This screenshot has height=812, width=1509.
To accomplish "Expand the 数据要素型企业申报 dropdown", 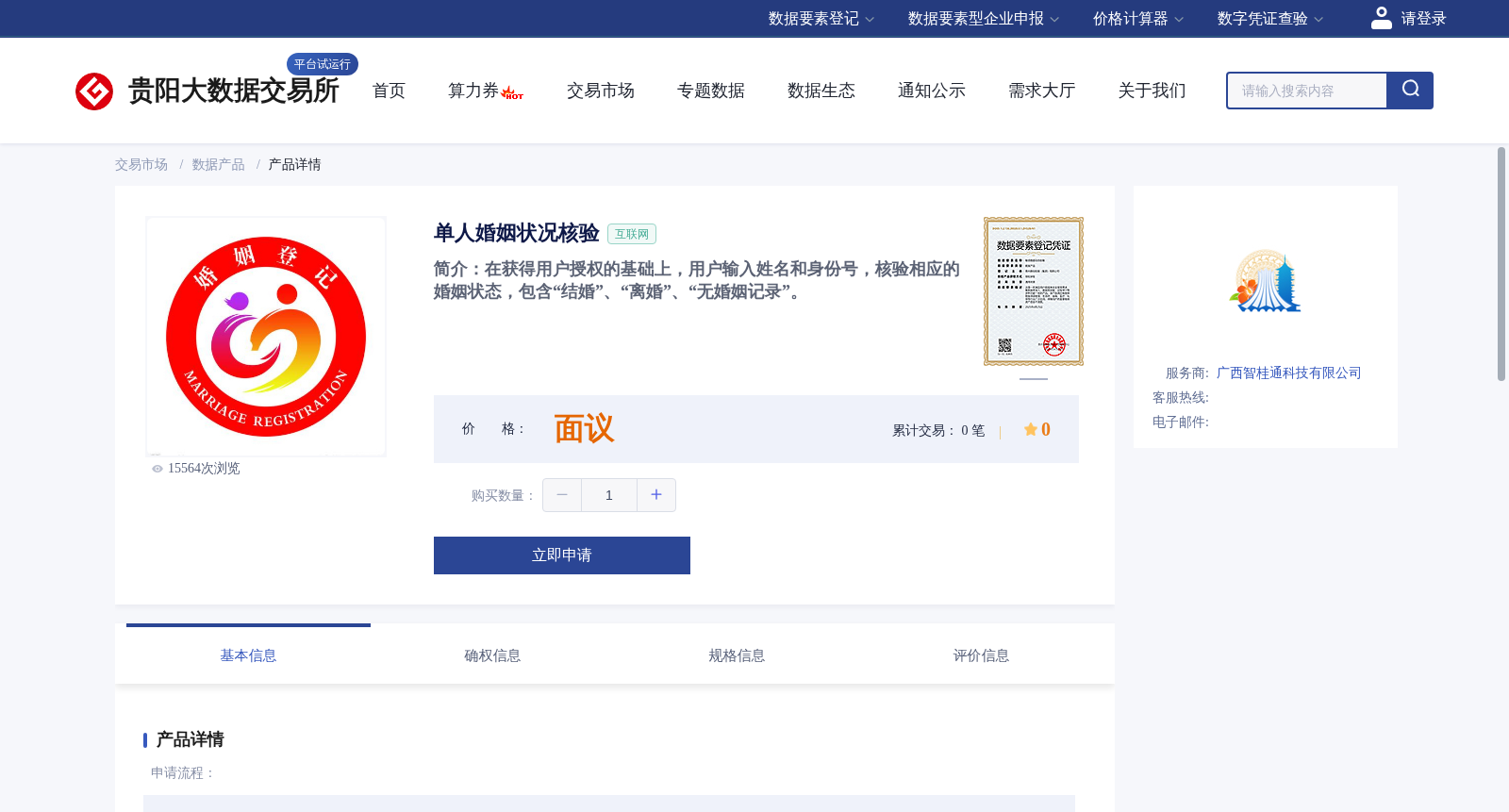I will tap(983, 19).
